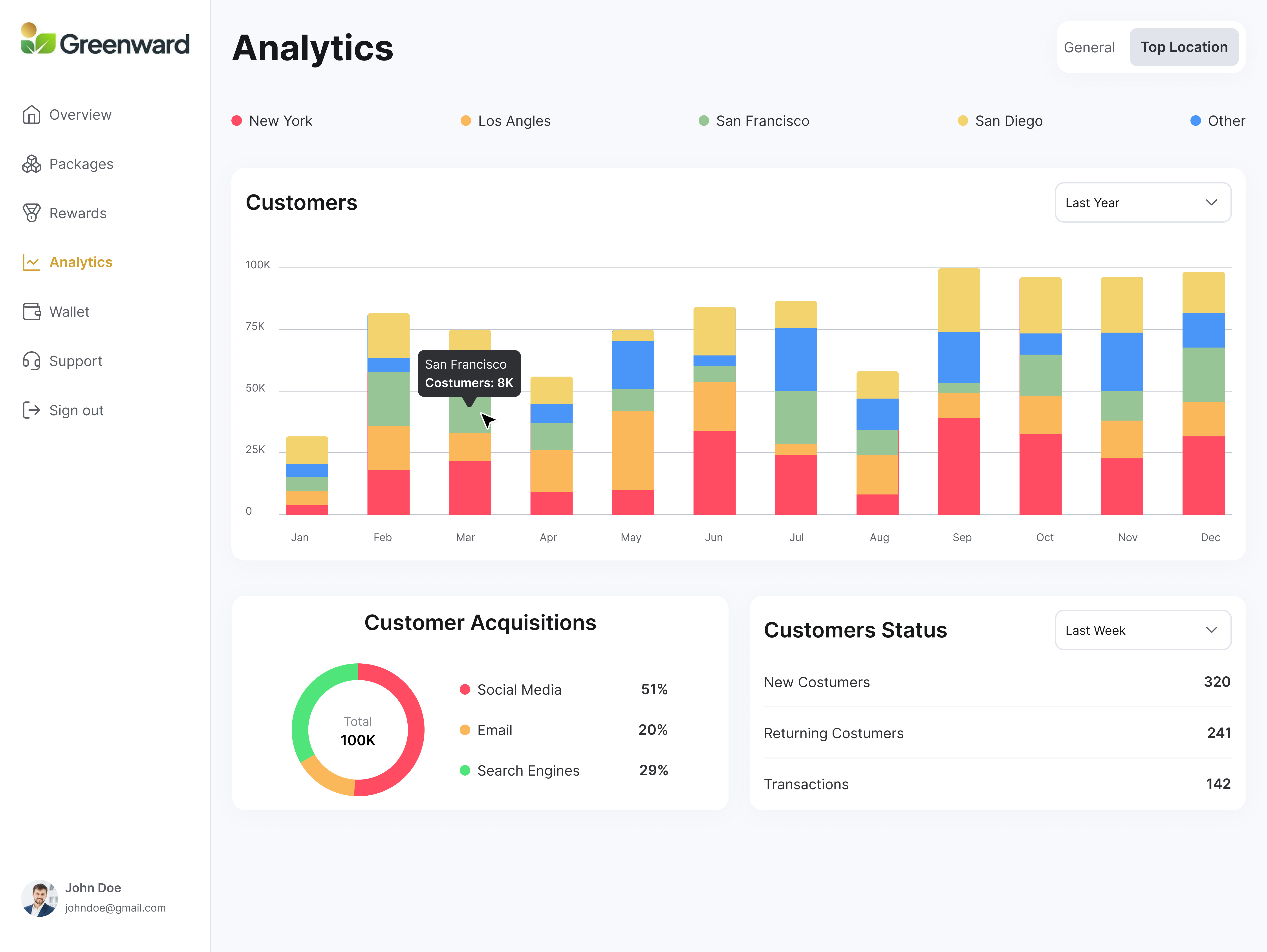Viewport: 1267px width, 952px height.
Task: Click the Support headset icon
Action: tap(31, 361)
